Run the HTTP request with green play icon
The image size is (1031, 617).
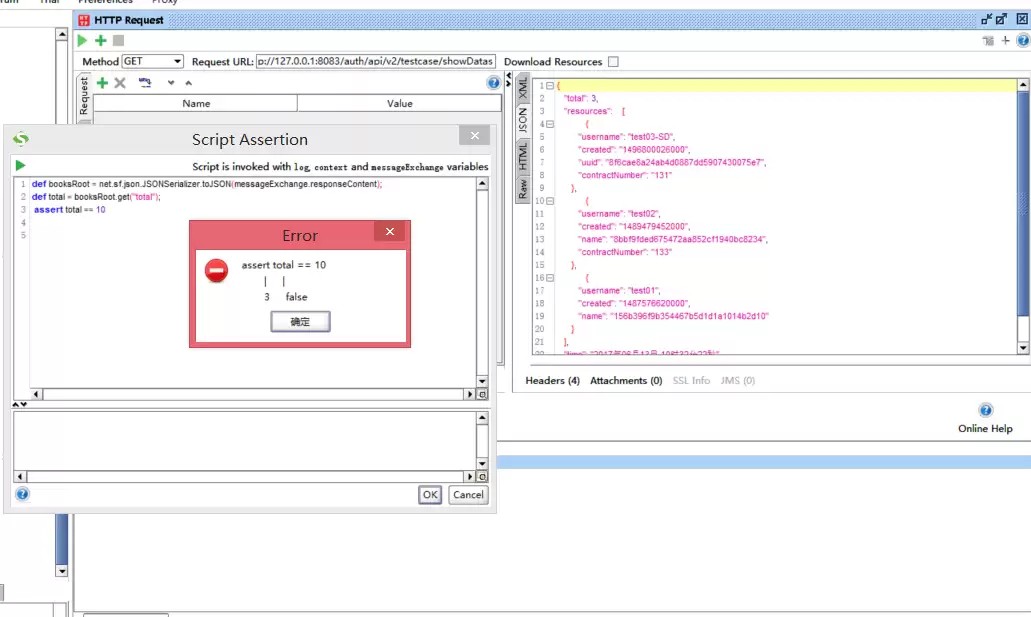82,41
